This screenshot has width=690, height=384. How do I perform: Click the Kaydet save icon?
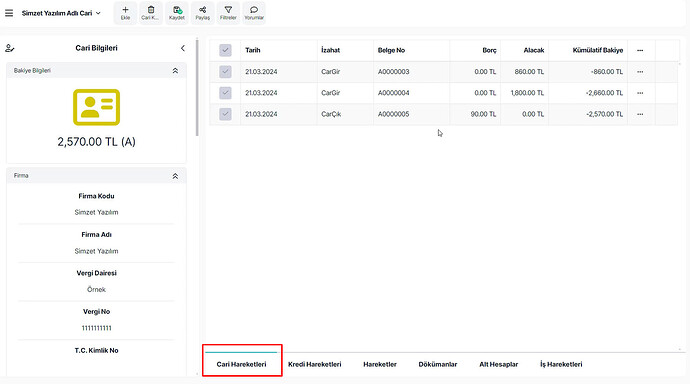[177, 13]
